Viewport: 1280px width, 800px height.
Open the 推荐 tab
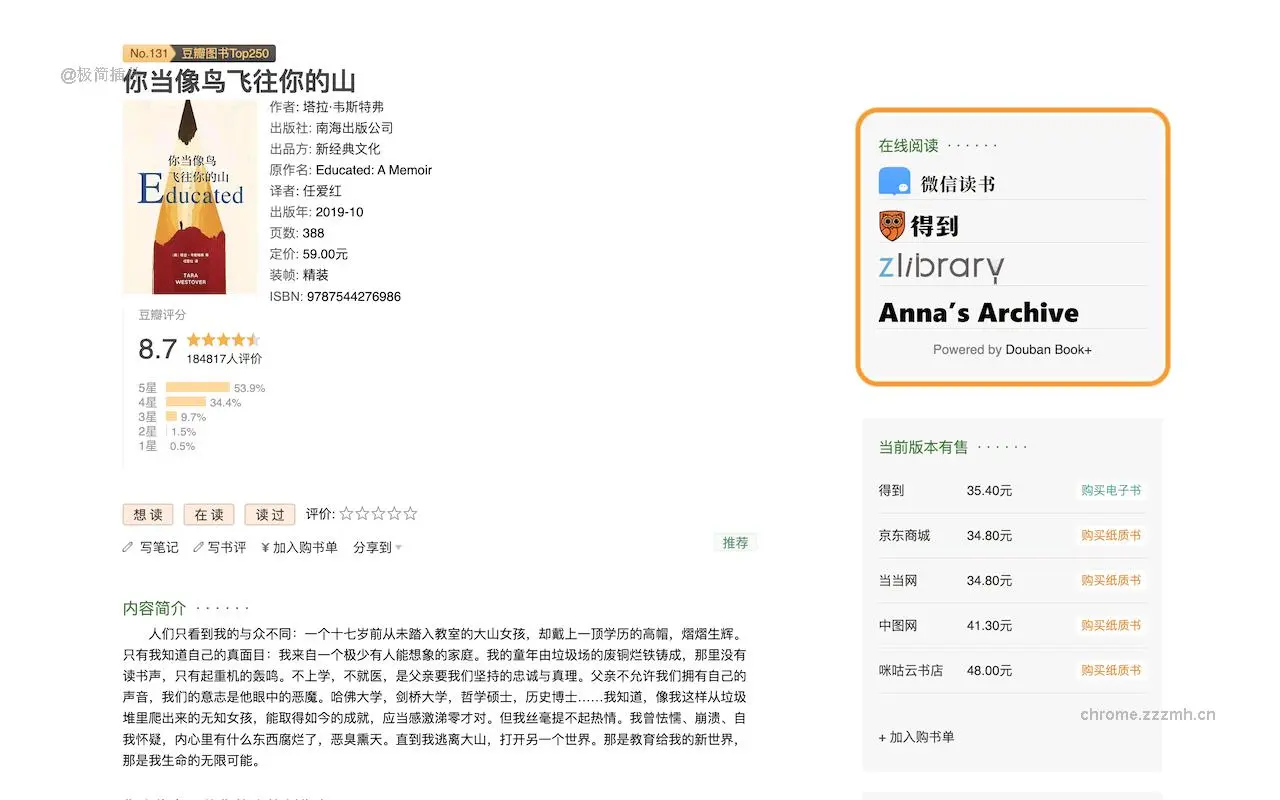[x=736, y=542]
